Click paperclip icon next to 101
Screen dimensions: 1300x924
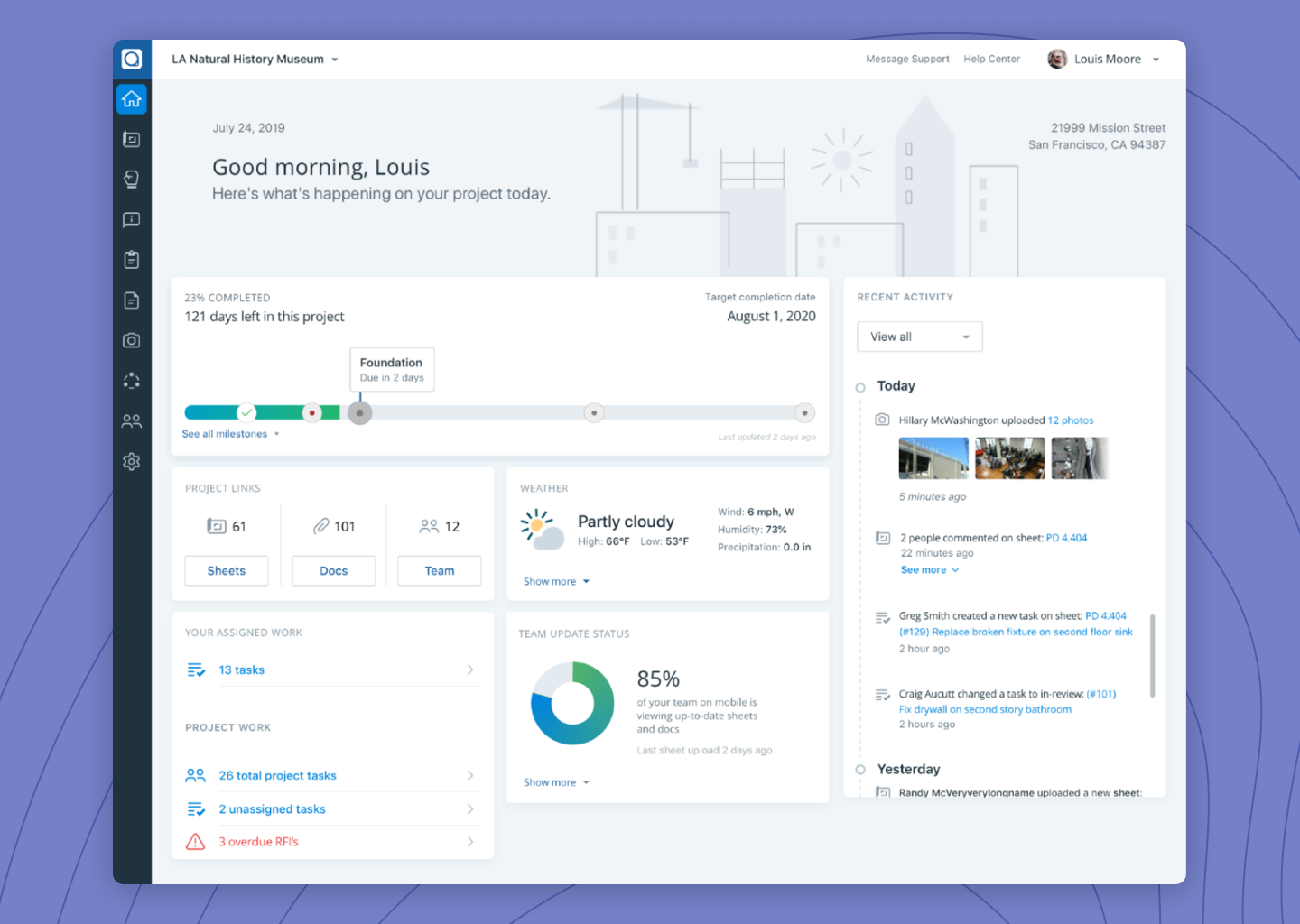(x=320, y=526)
